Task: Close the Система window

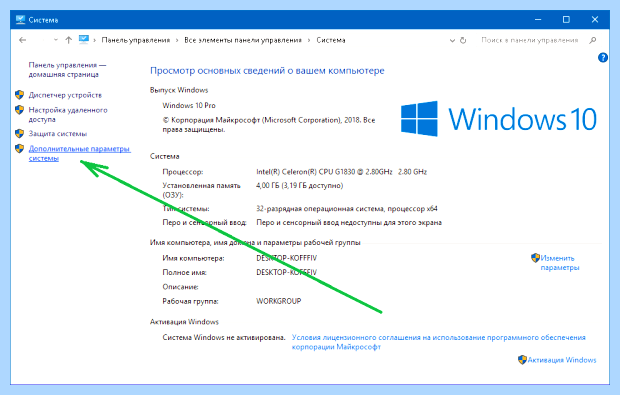Action: tap(595, 19)
